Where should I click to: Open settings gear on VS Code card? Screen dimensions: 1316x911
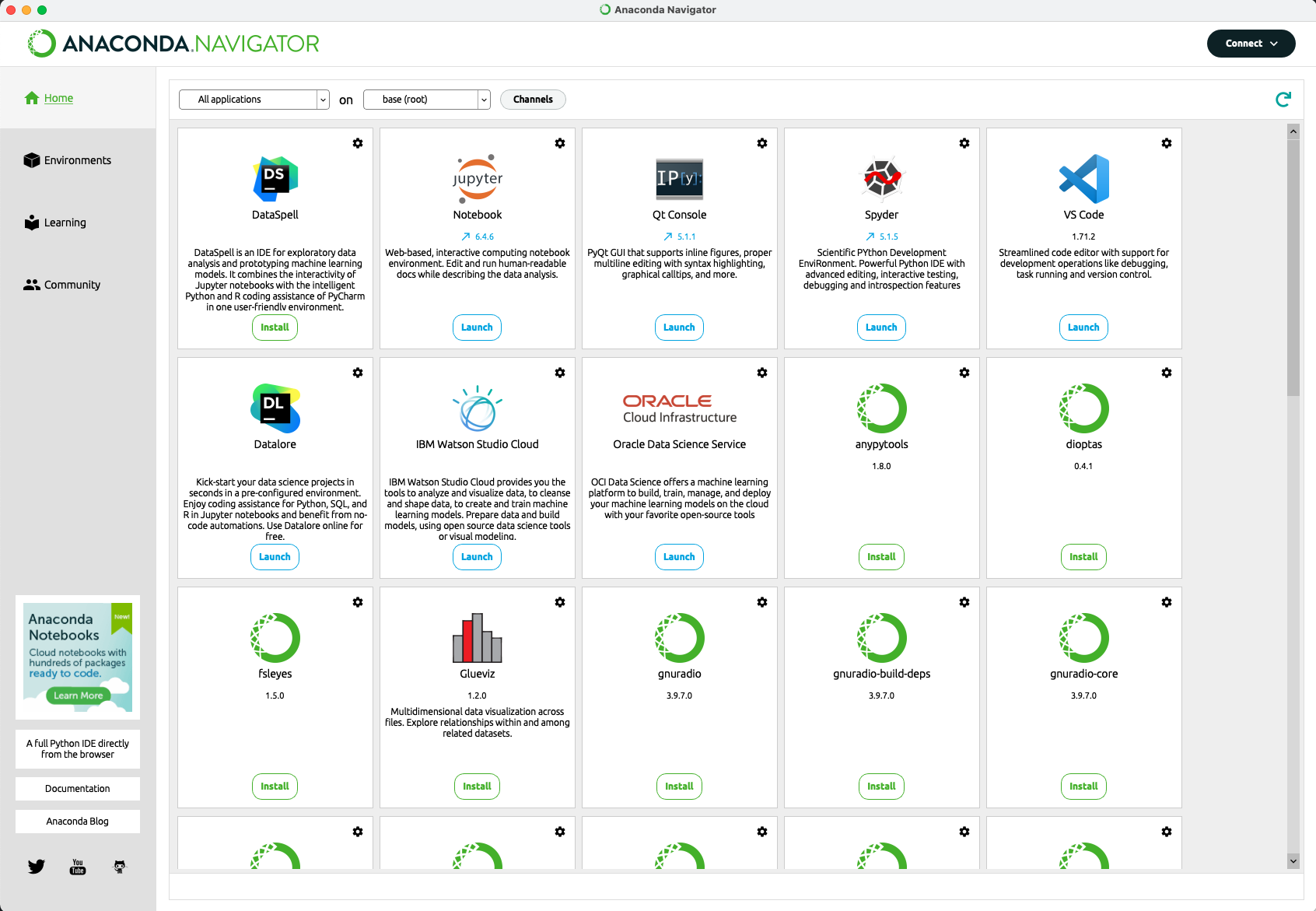(x=1167, y=143)
